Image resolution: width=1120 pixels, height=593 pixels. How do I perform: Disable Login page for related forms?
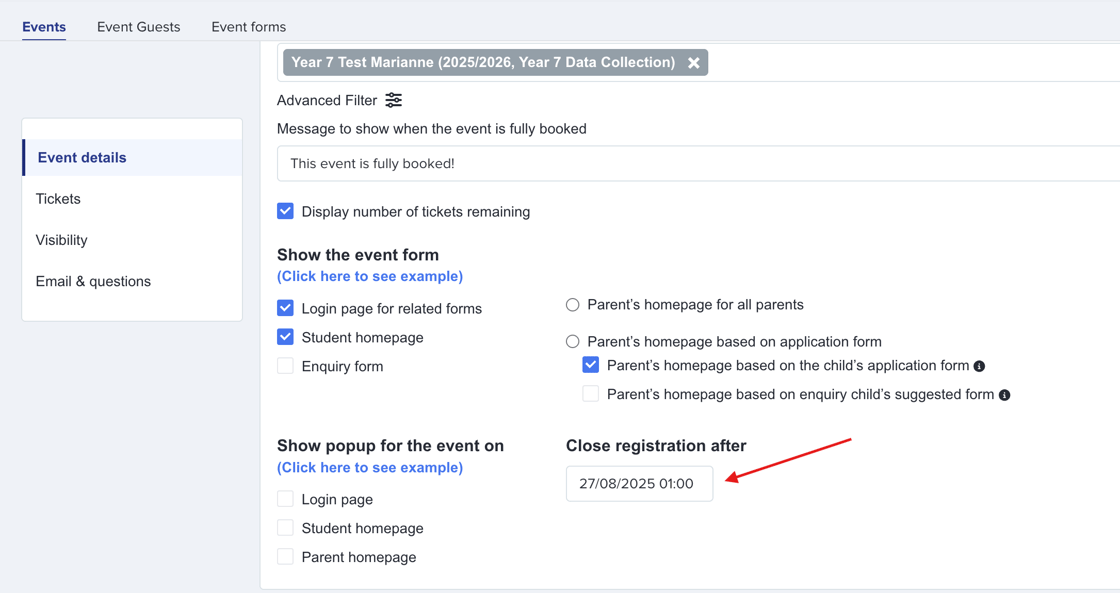coord(285,308)
